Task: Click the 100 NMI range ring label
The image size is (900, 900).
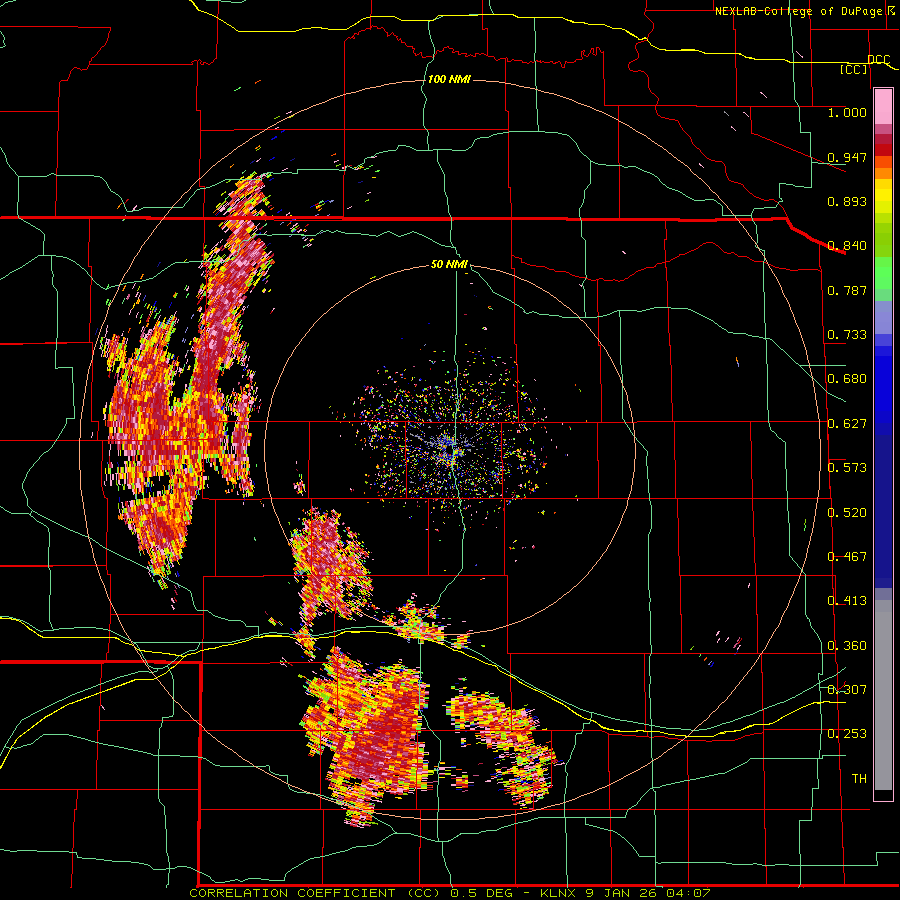Action: coord(449,79)
